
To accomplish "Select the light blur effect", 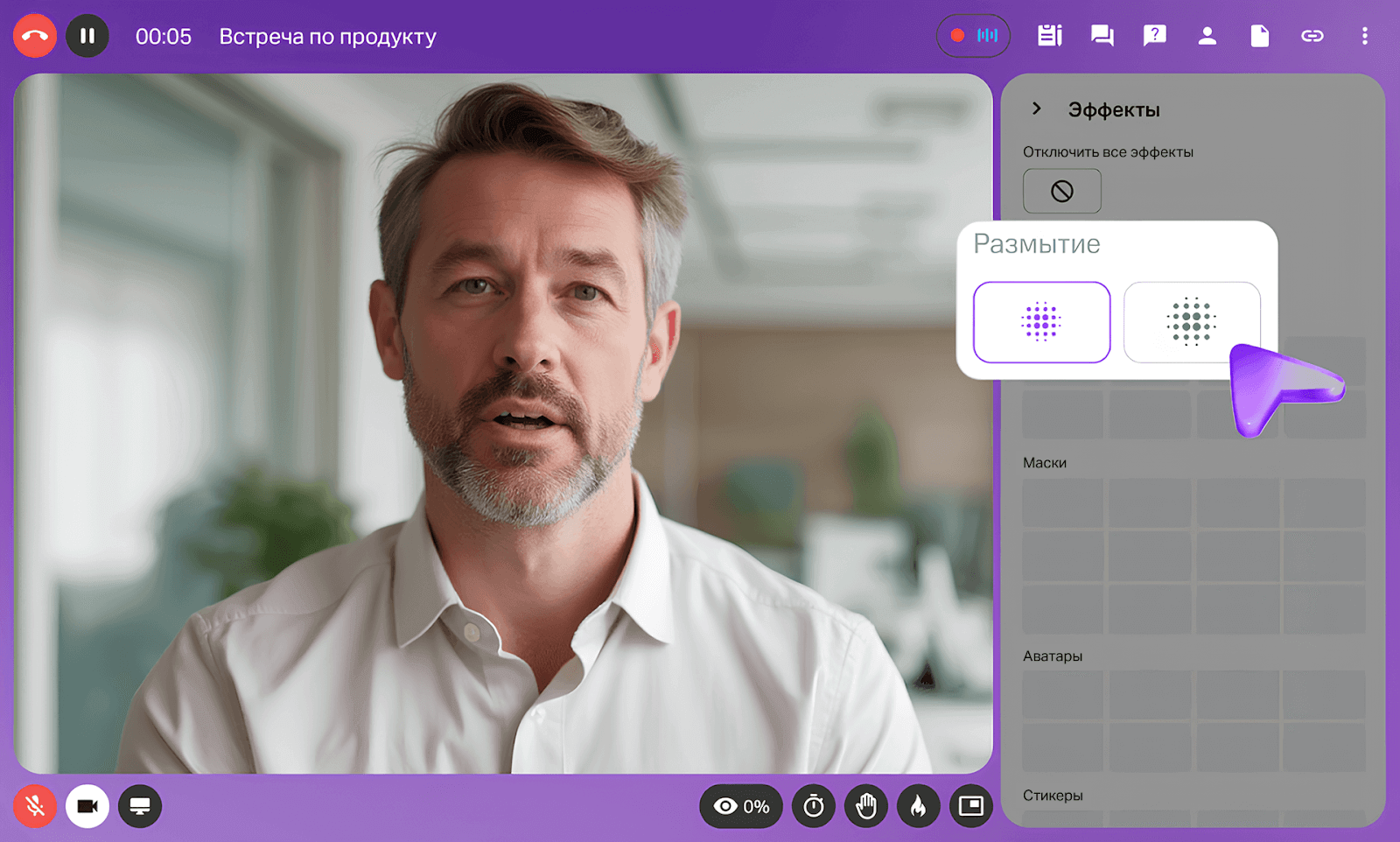I will tap(1041, 322).
